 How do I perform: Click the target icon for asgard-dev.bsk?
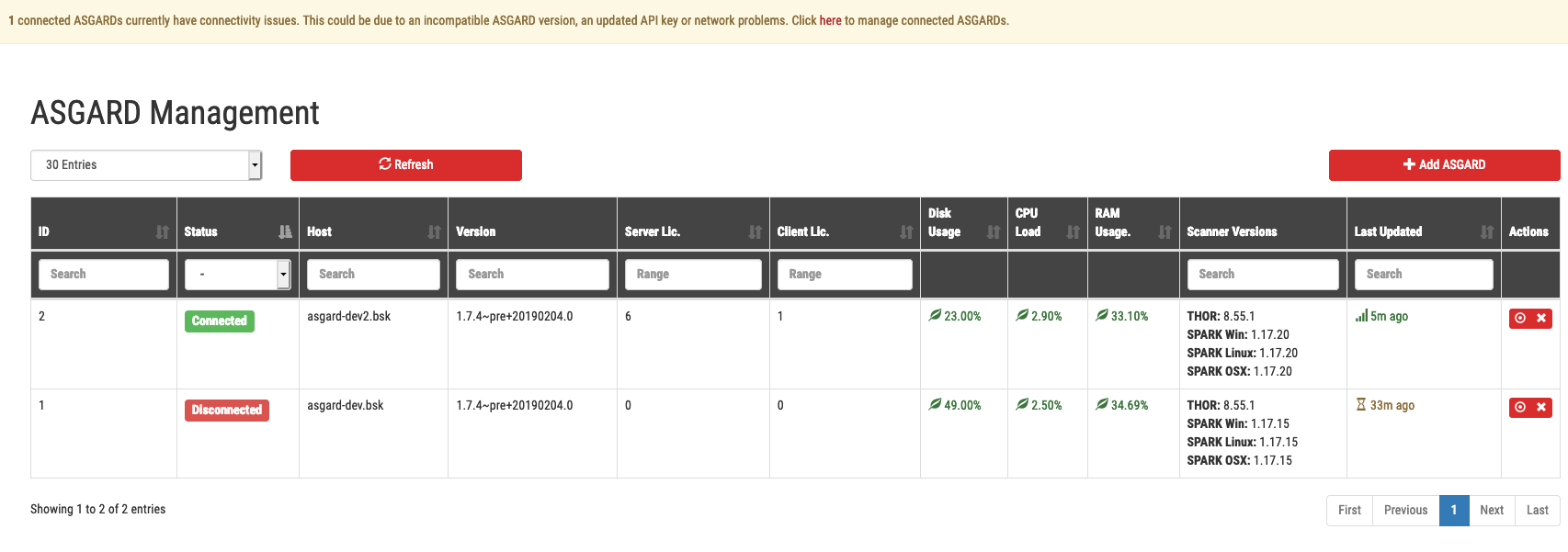[1520, 407]
